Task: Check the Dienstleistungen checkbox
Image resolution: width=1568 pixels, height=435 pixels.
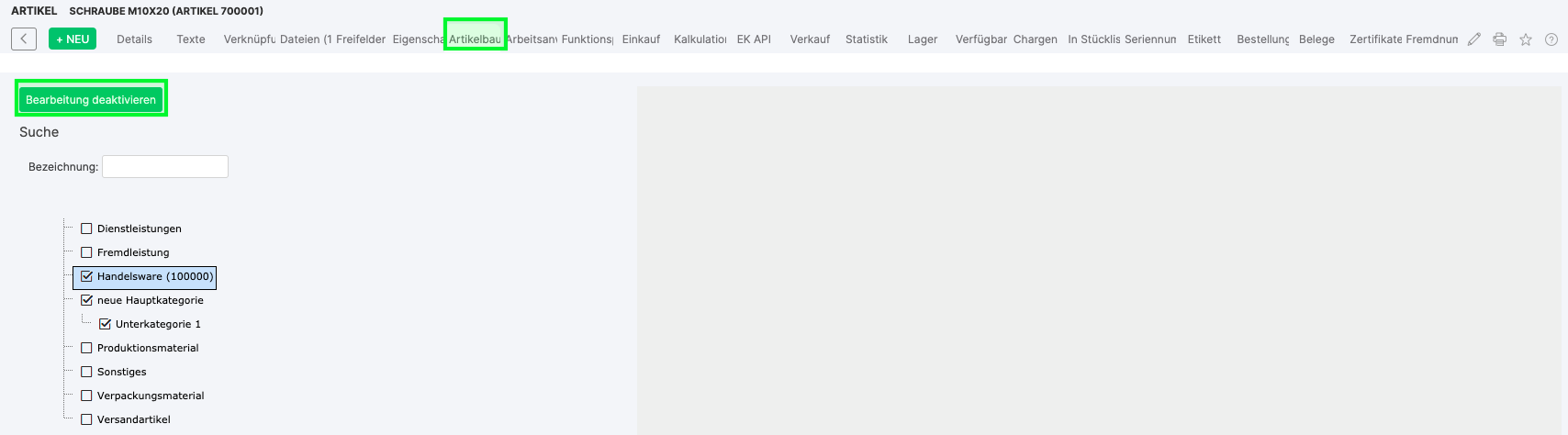Action: (x=86, y=229)
